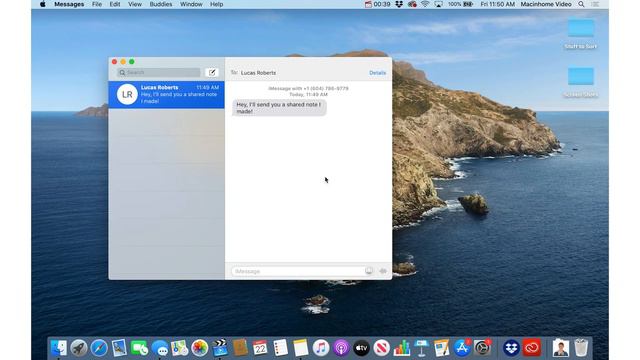
Task: Click the emoji picker icon in message field
Action: 369,271
